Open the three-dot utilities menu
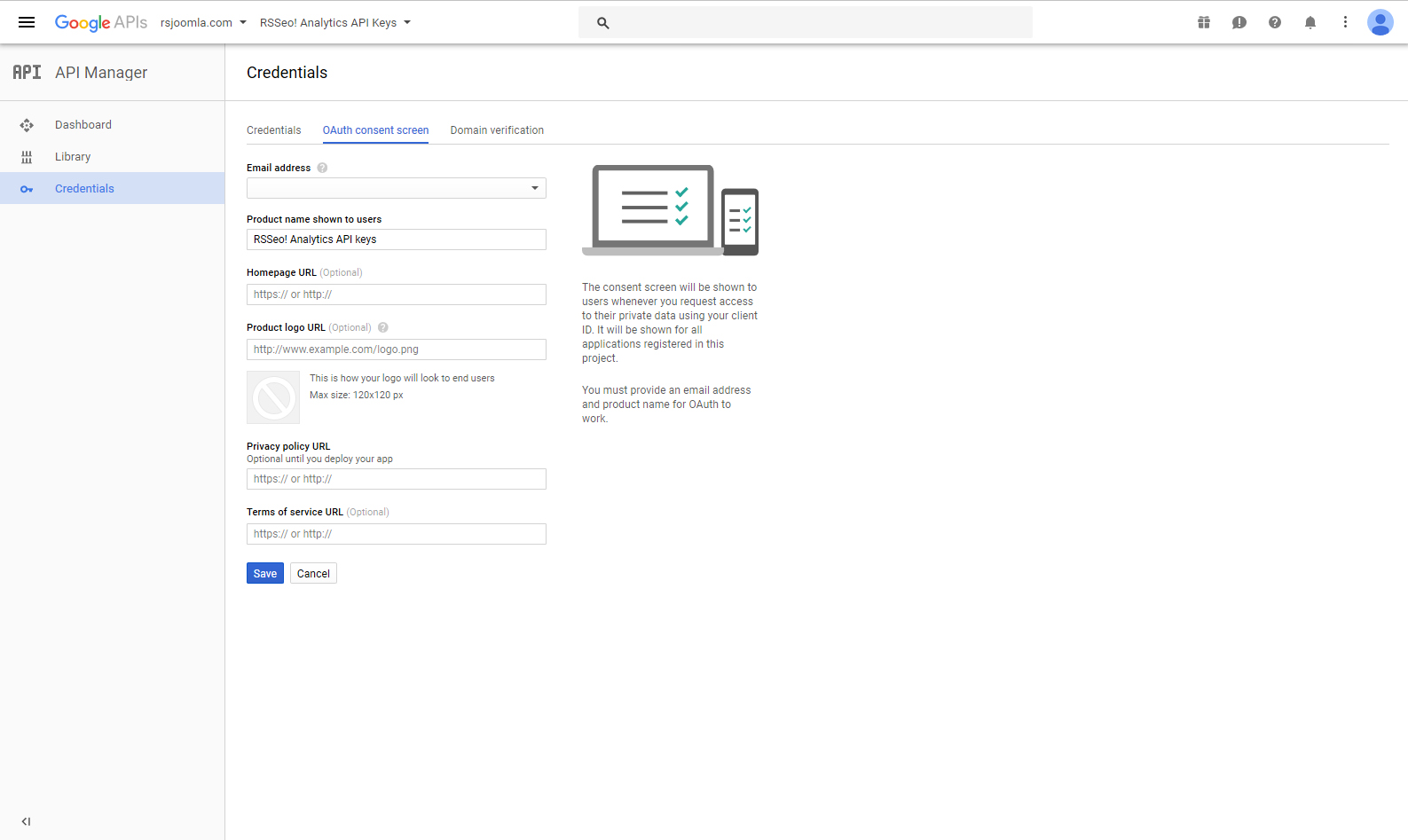The image size is (1408, 840). [1345, 22]
